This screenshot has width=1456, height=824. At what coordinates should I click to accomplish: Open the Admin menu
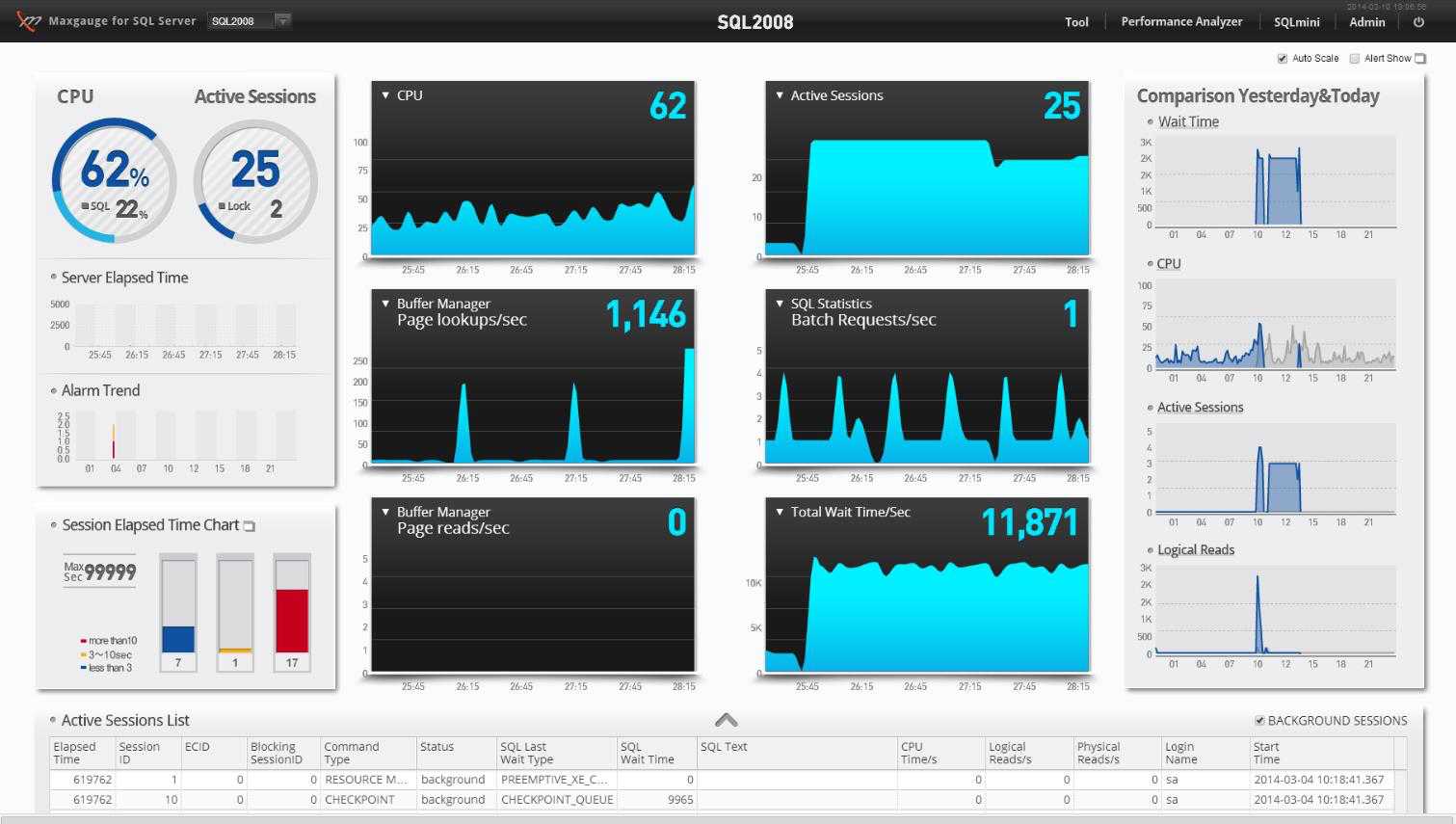tap(1366, 21)
